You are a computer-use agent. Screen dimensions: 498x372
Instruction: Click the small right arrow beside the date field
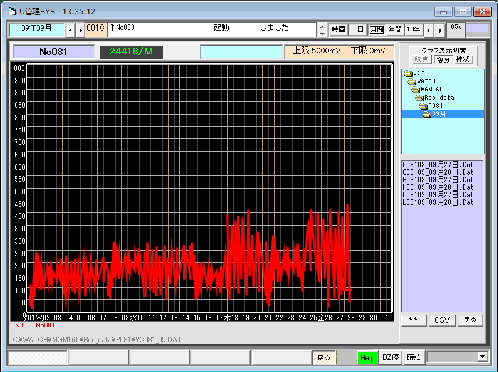[80, 30]
